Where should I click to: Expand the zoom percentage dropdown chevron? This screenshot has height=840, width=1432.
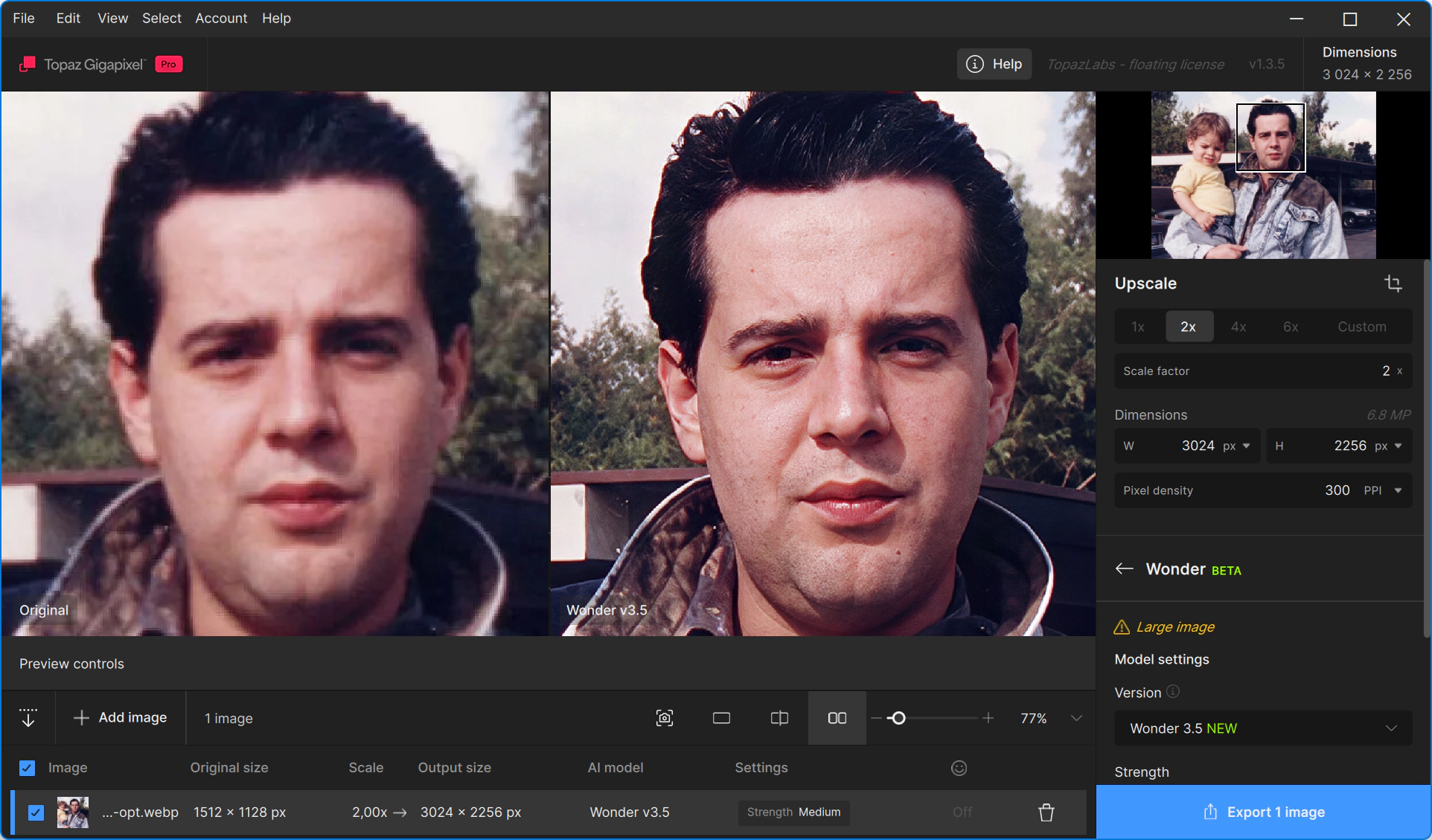[1076, 718]
